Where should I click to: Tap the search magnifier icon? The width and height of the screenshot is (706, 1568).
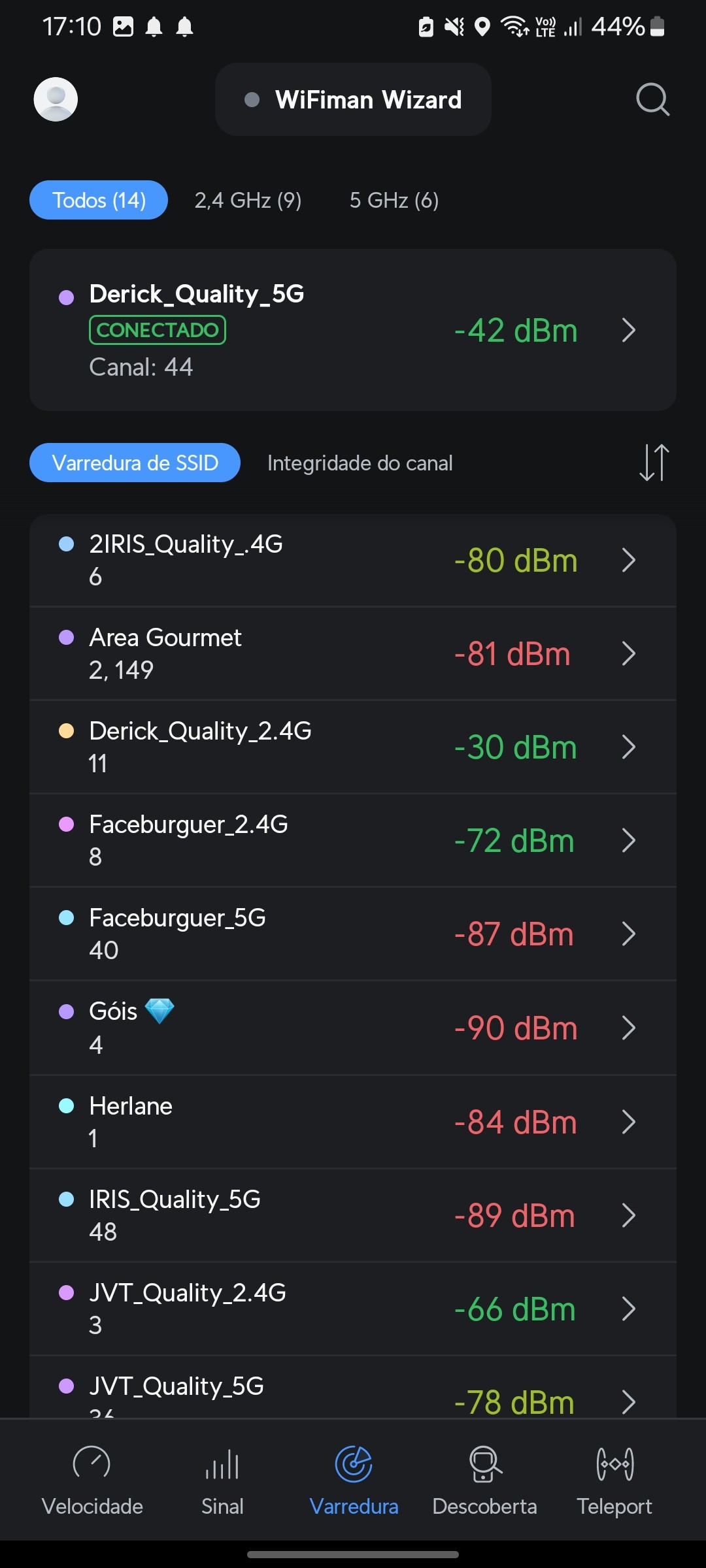tap(652, 99)
